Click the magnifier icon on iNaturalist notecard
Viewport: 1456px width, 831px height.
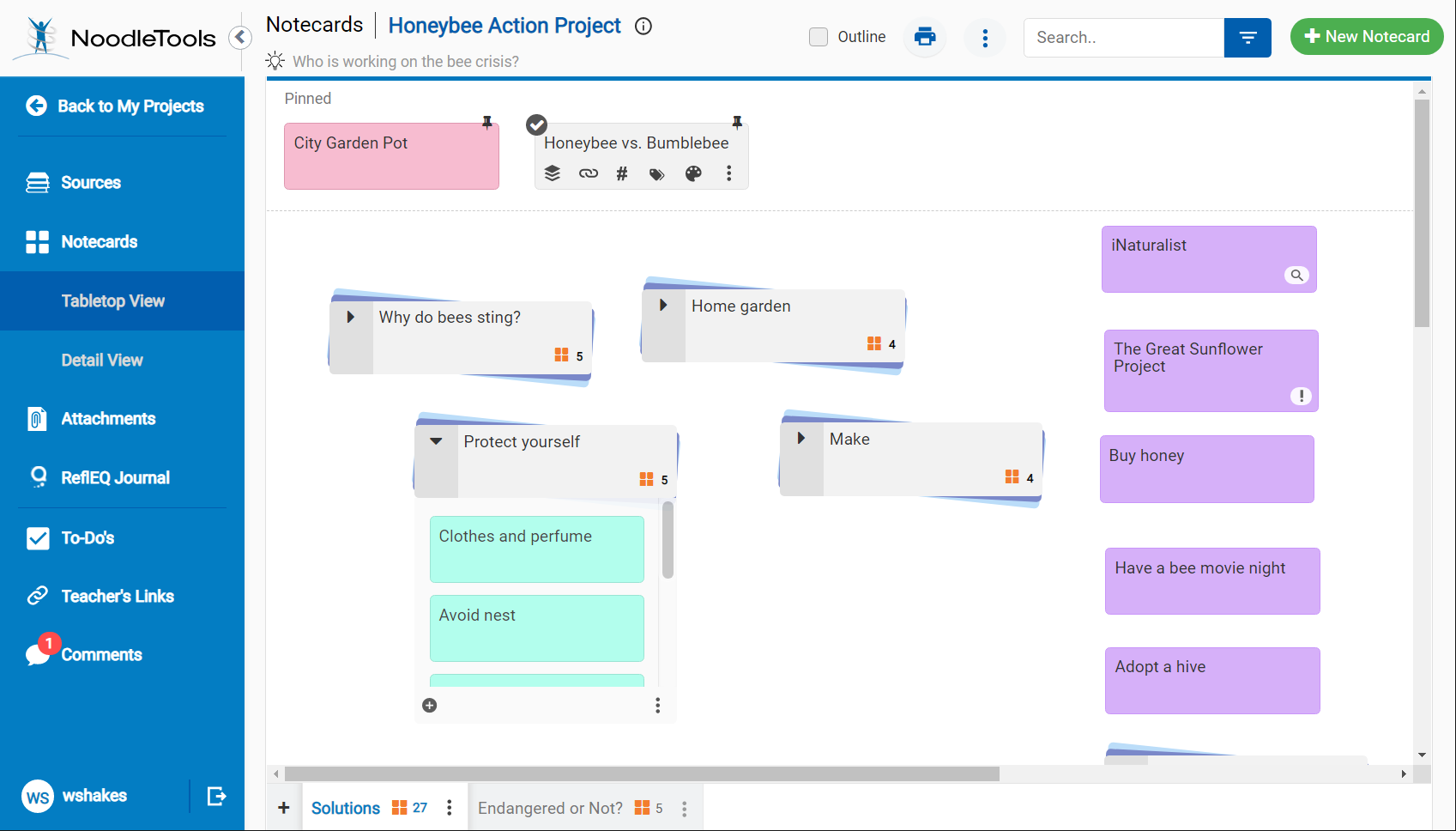tap(1296, 275)
